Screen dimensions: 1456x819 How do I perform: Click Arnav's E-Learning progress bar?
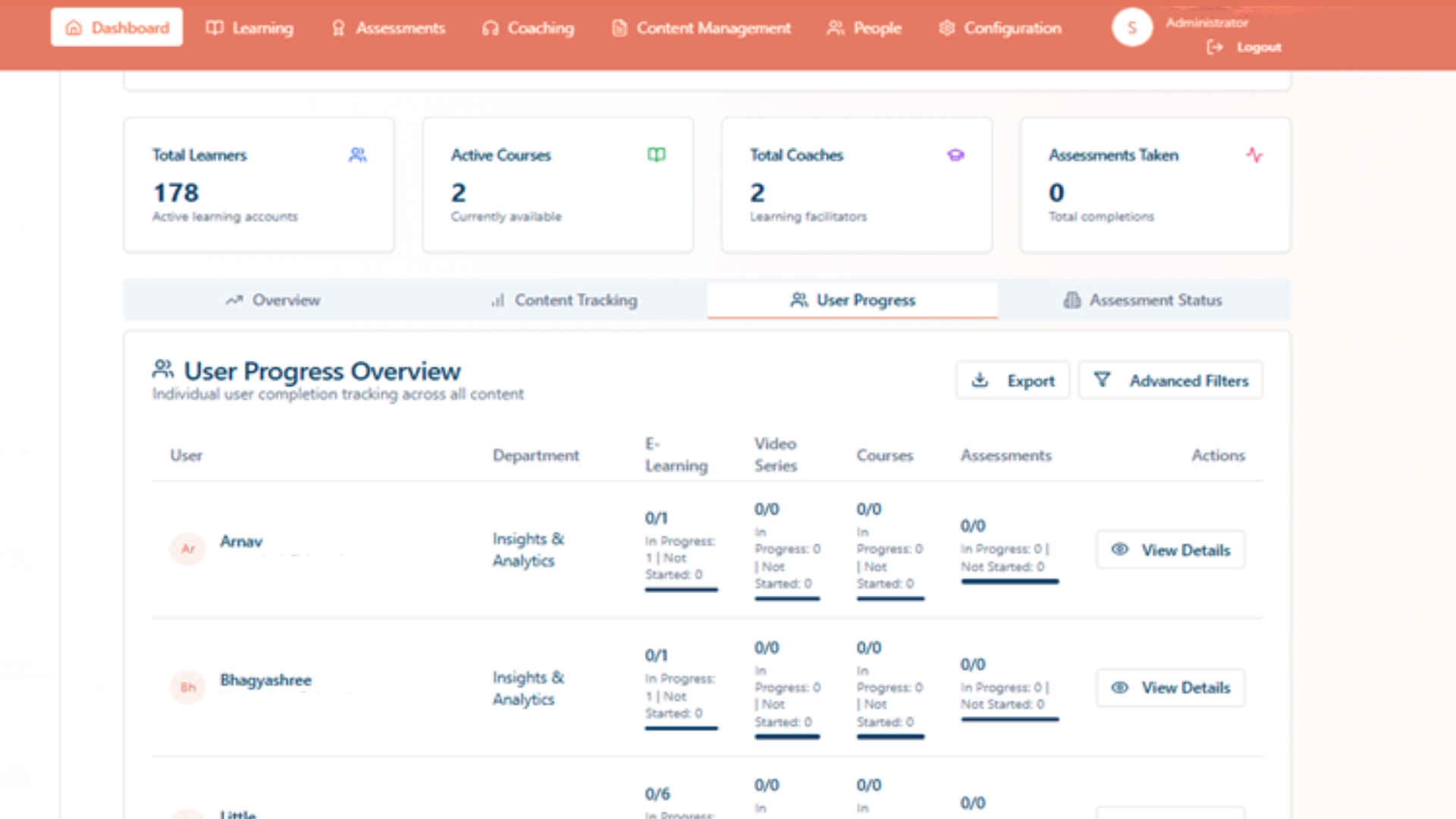click(681, 589)
